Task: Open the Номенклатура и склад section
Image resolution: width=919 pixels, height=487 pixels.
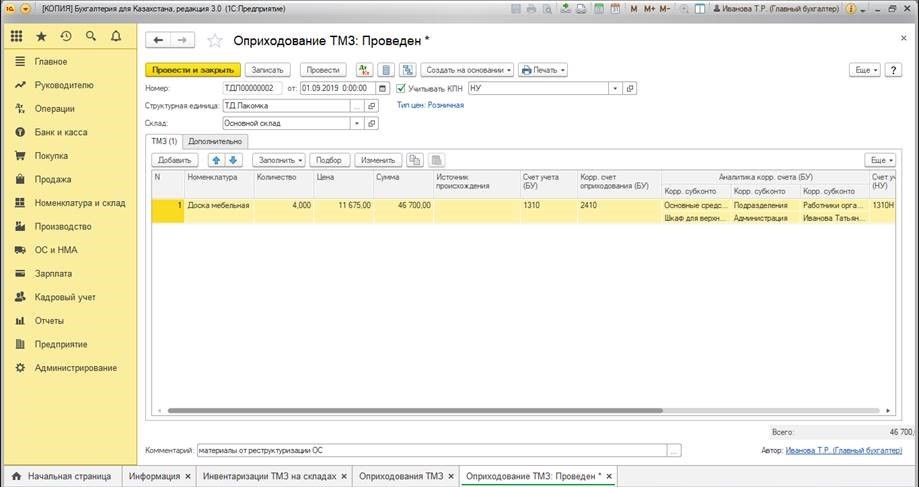Action: [80, 203]
